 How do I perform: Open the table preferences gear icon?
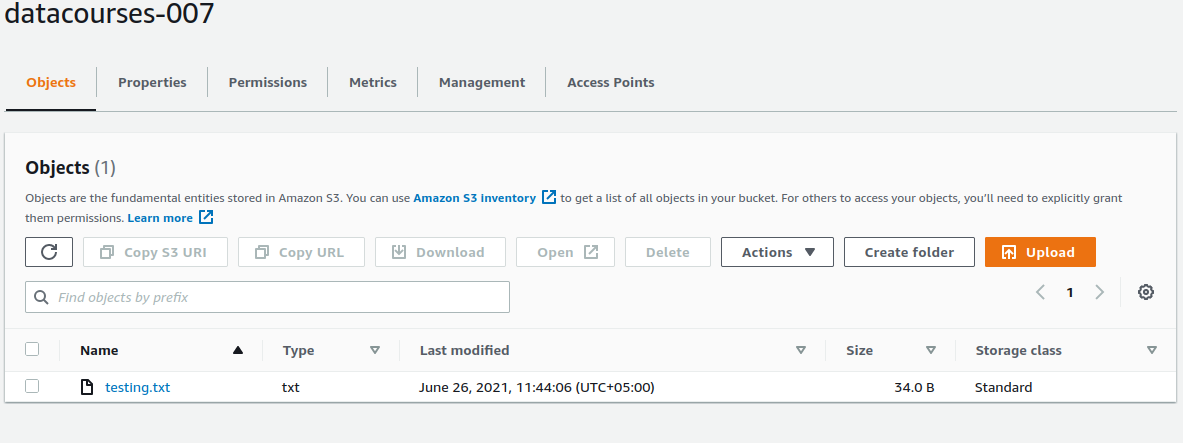(1145, 292)
